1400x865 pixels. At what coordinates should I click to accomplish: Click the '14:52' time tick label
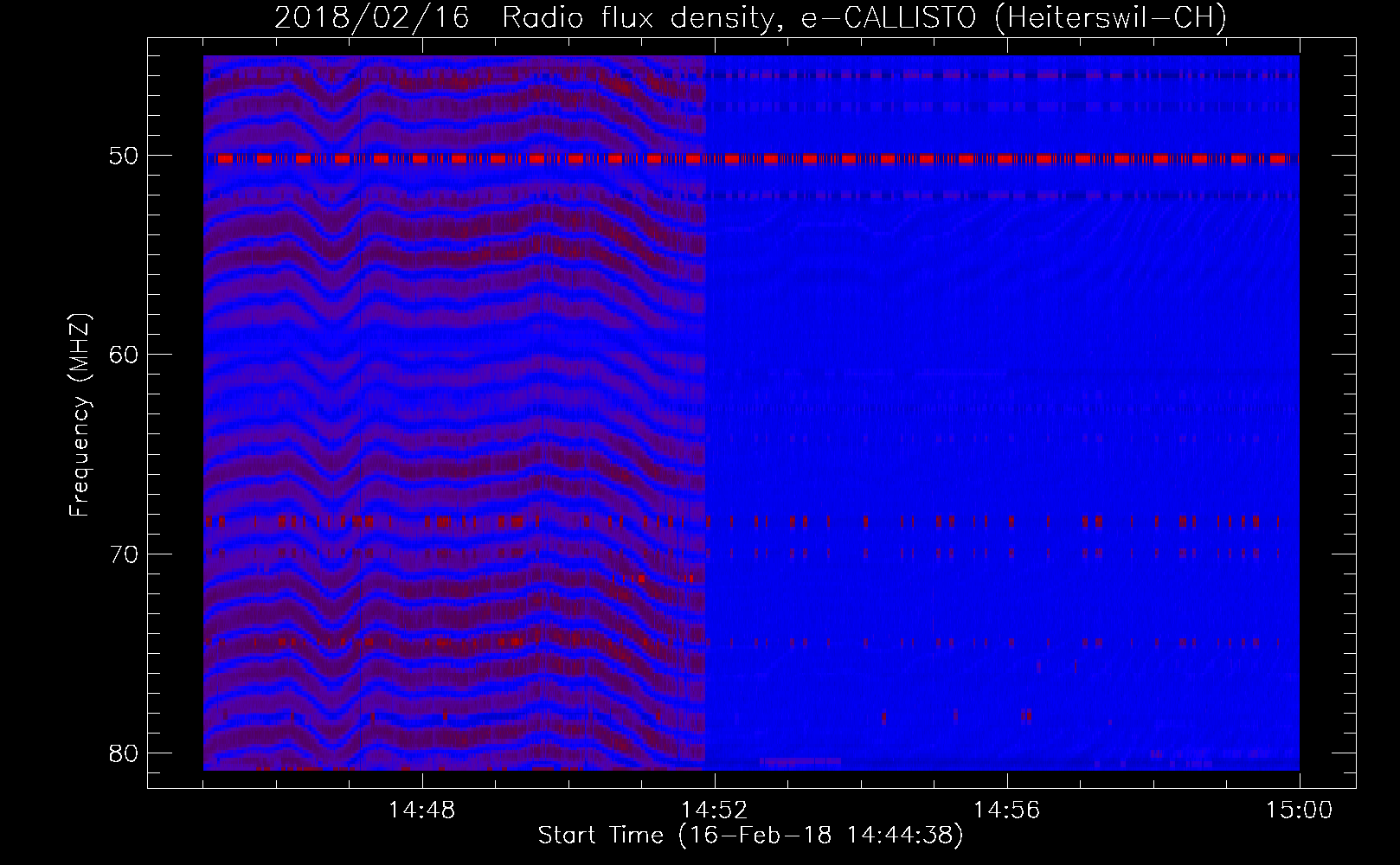pyautogui.click(x=715, y=811)
